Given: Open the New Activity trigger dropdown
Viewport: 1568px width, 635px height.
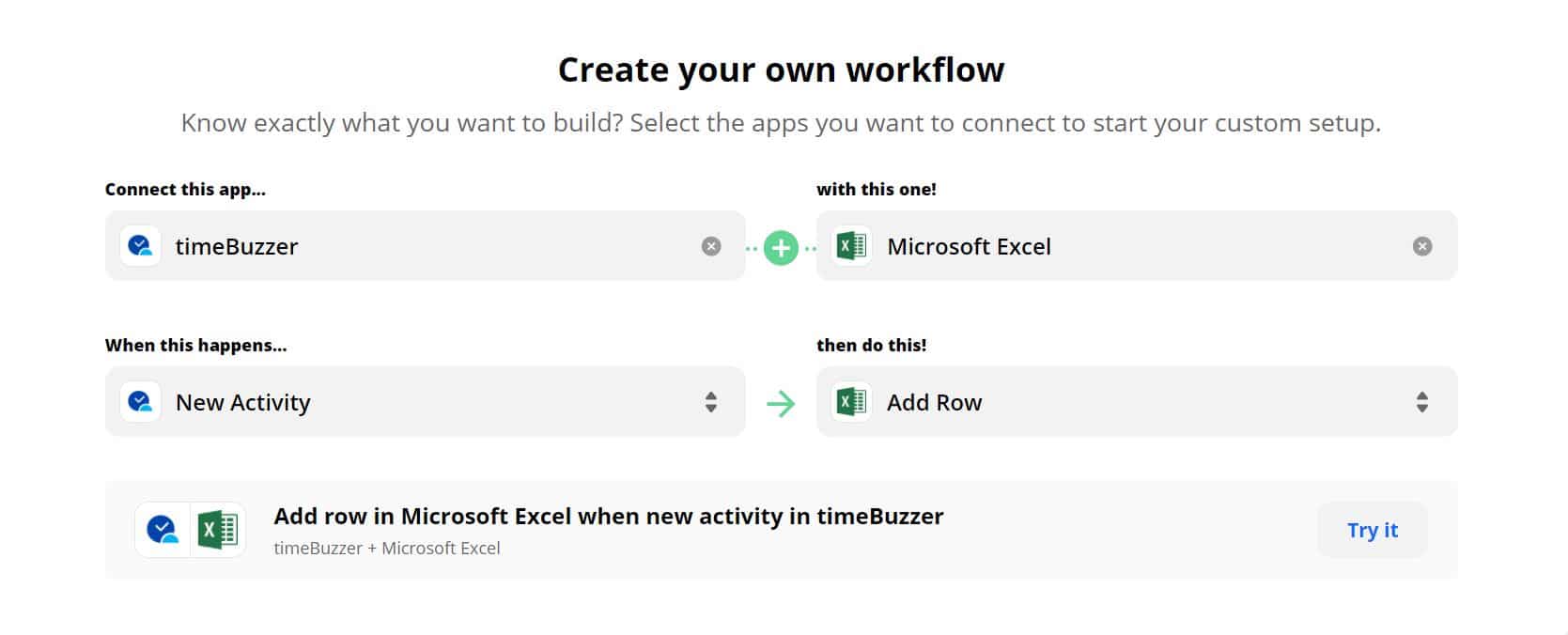Looking at the screenshot, I should tap(426, 402).
